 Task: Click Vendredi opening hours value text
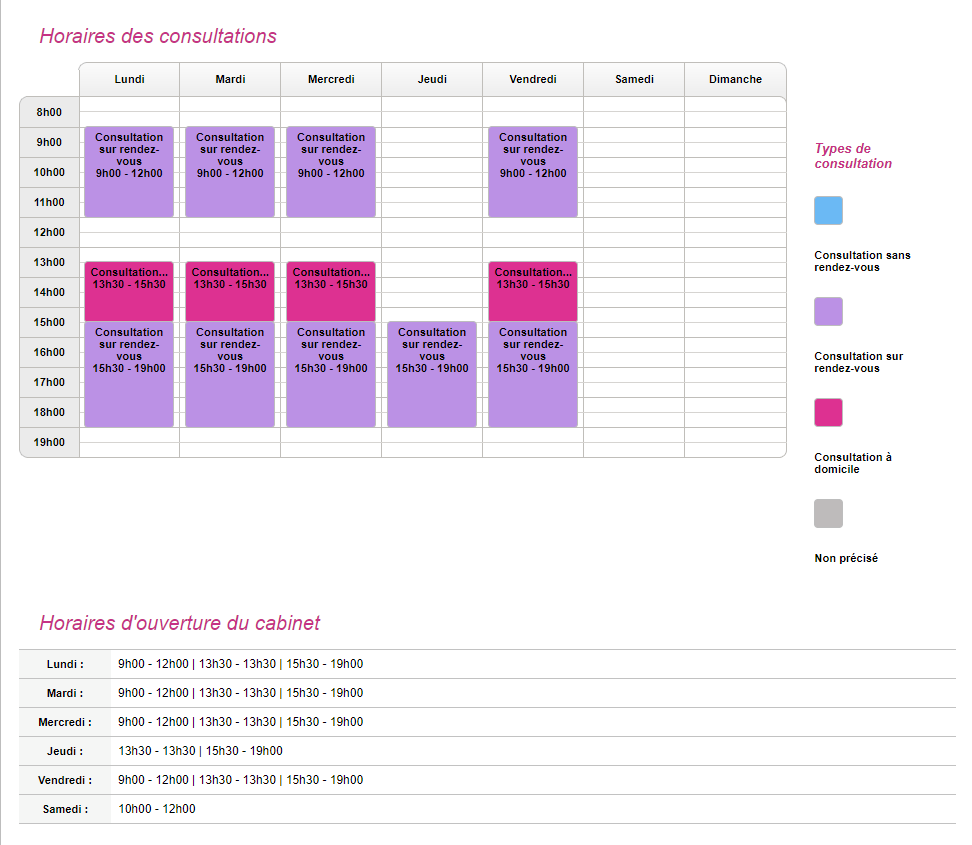coord(241,780)
